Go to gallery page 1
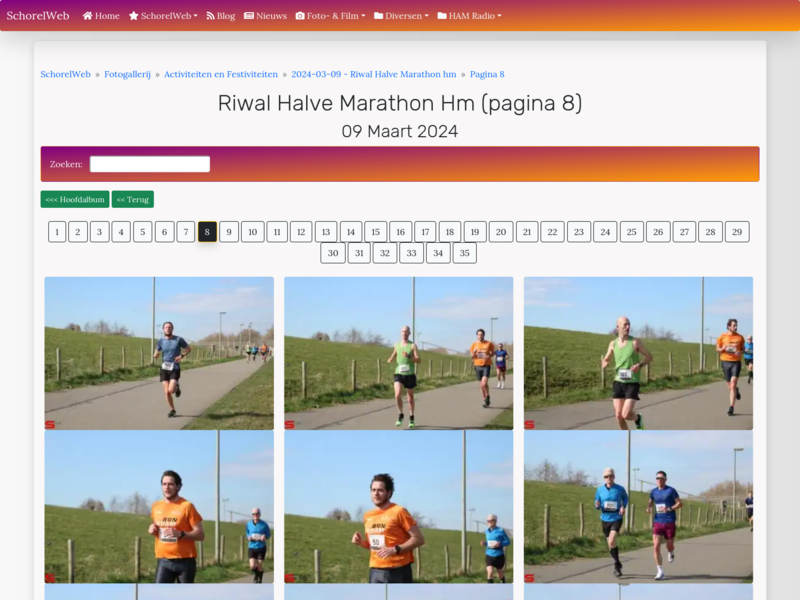800x600 pixels. (57, 232)
